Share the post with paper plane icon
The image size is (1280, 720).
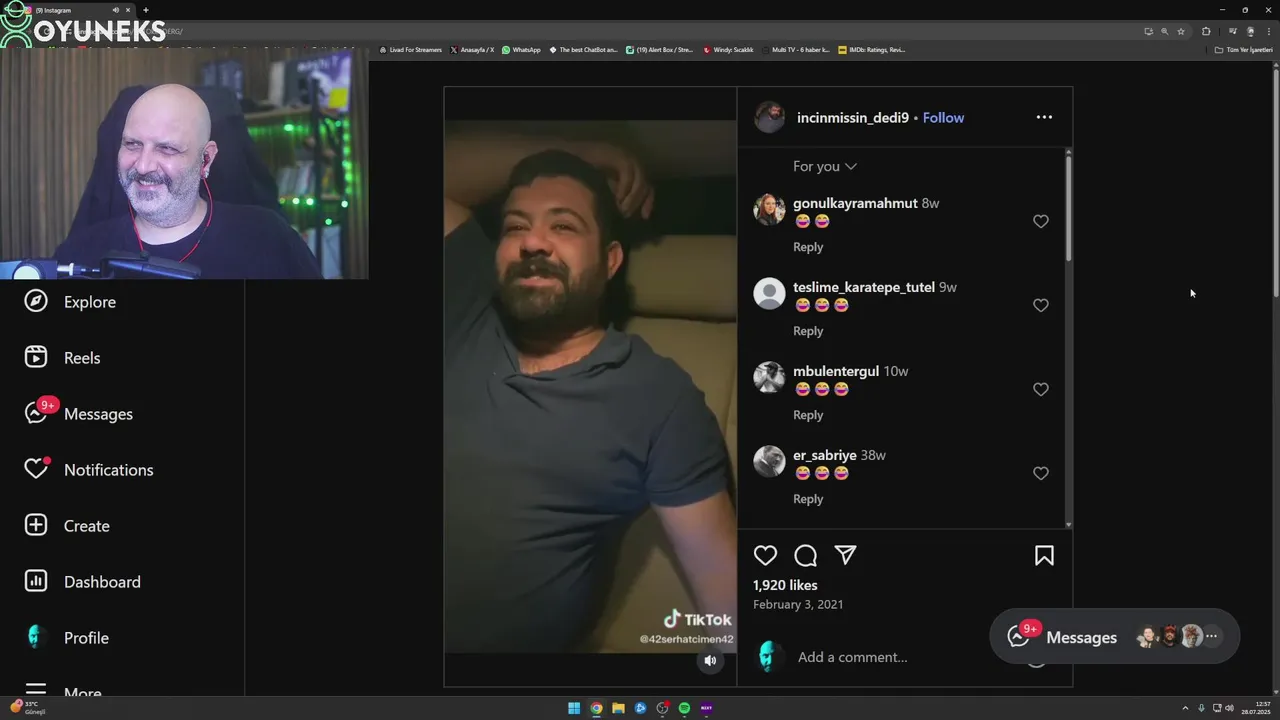[845, 556]
